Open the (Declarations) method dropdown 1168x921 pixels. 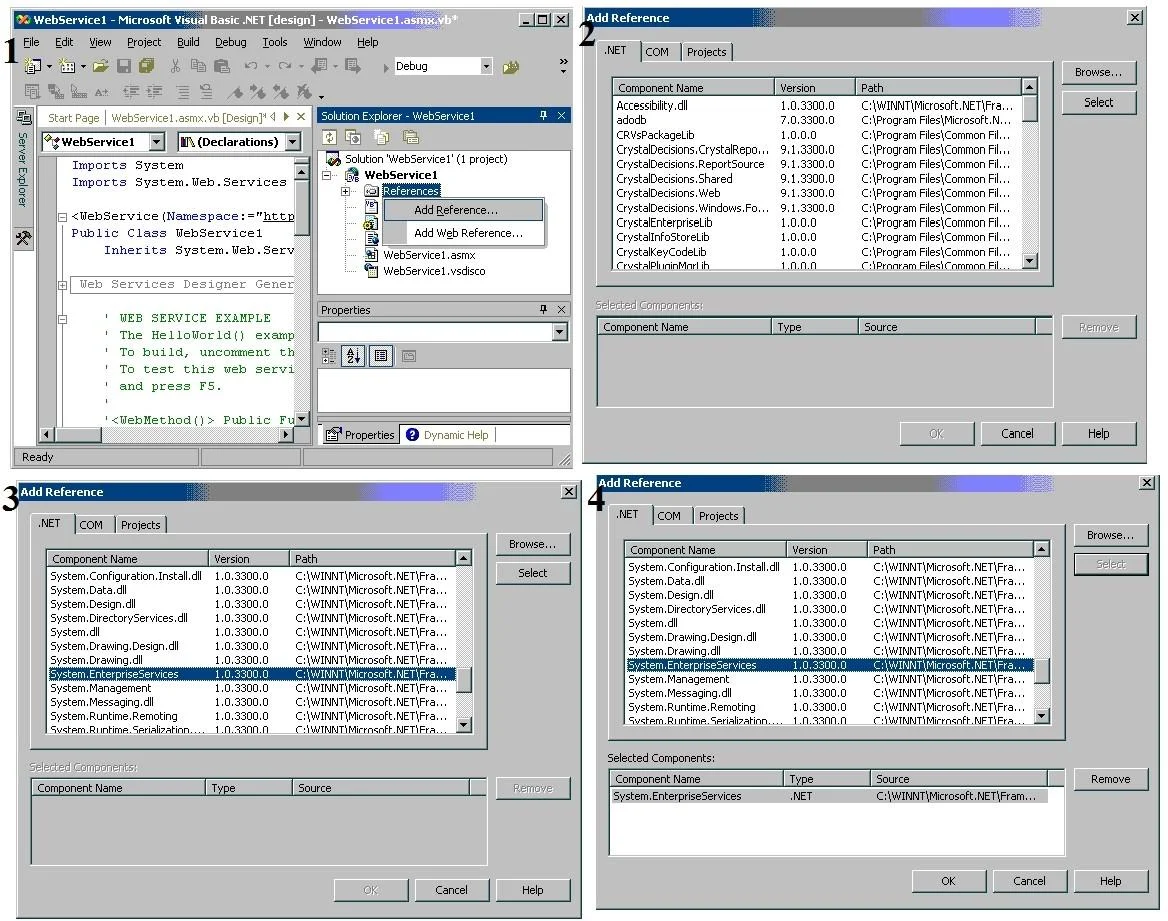293,142
